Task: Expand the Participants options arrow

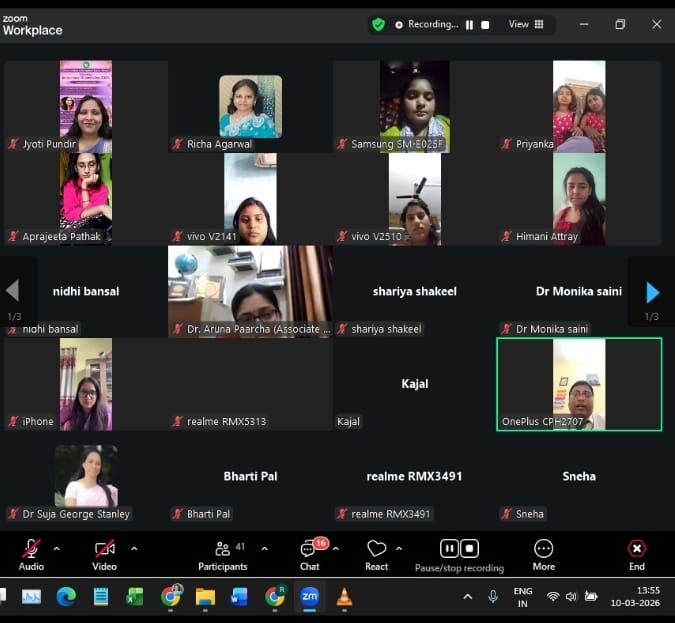Action: point(264,548)
